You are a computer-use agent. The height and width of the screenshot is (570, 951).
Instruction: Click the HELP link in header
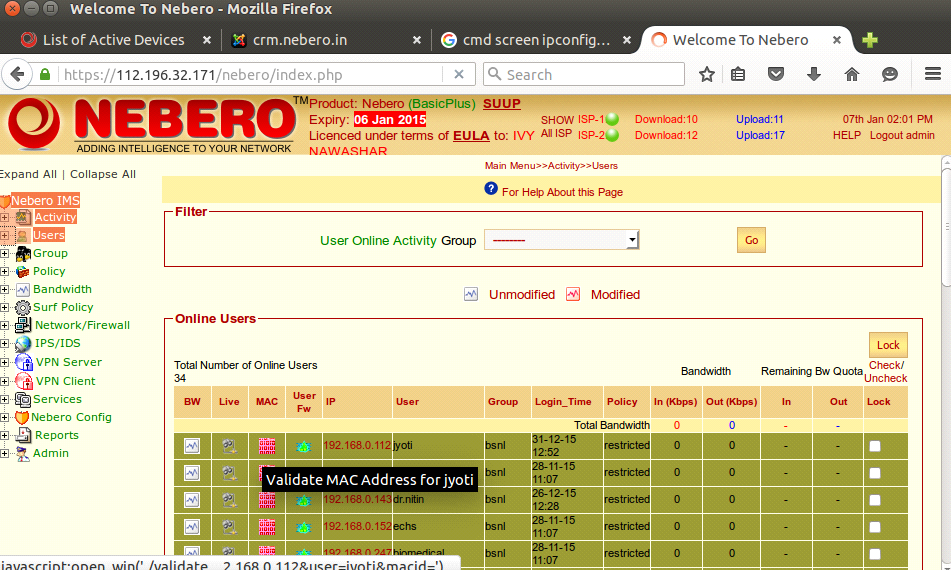click(847, 135)
